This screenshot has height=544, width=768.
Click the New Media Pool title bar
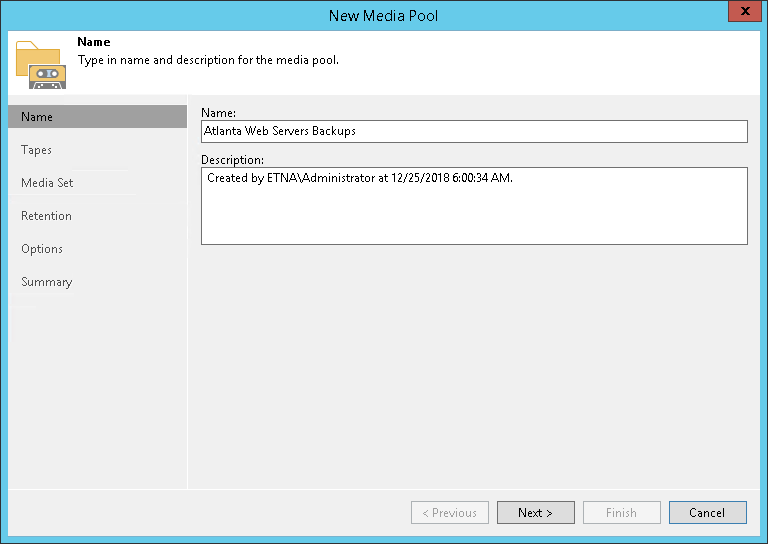click(383, 15)
